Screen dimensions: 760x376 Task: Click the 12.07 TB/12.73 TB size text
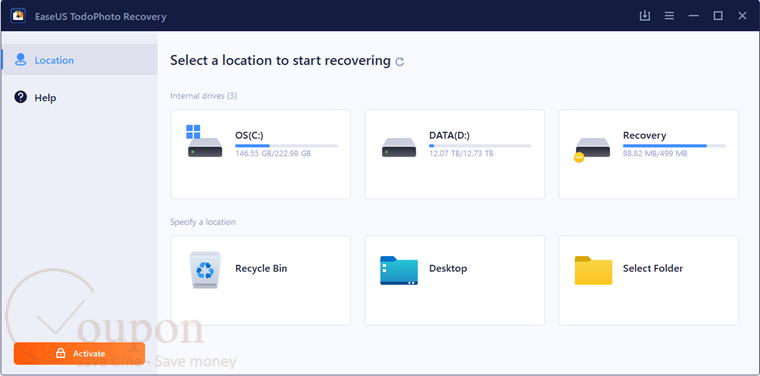pyautogui.click(x=461, y=154)
